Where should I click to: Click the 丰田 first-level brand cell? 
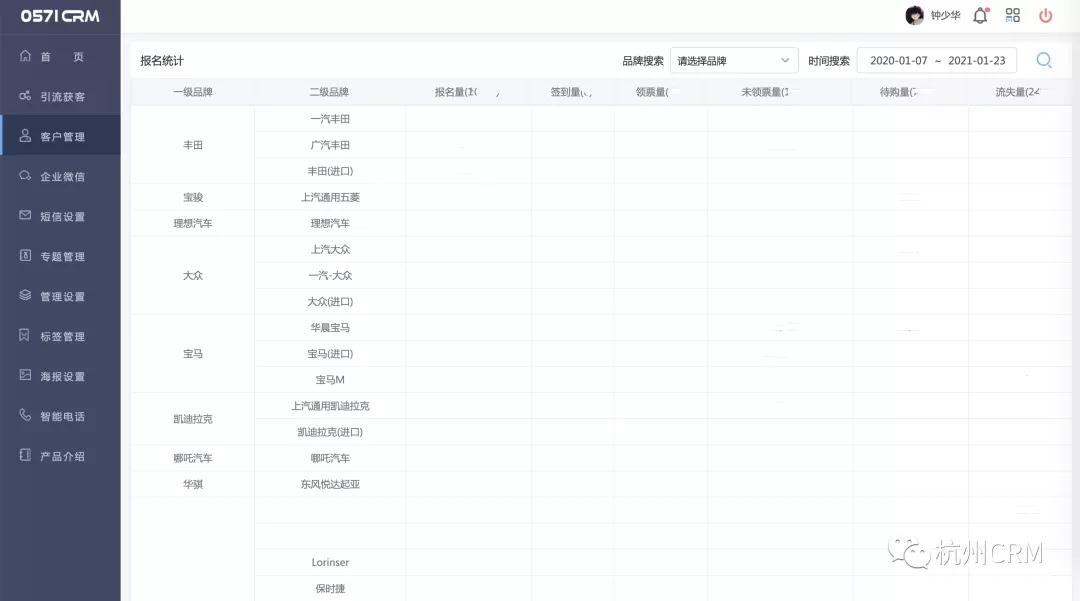pyautogui.click(x=193, y=145)
